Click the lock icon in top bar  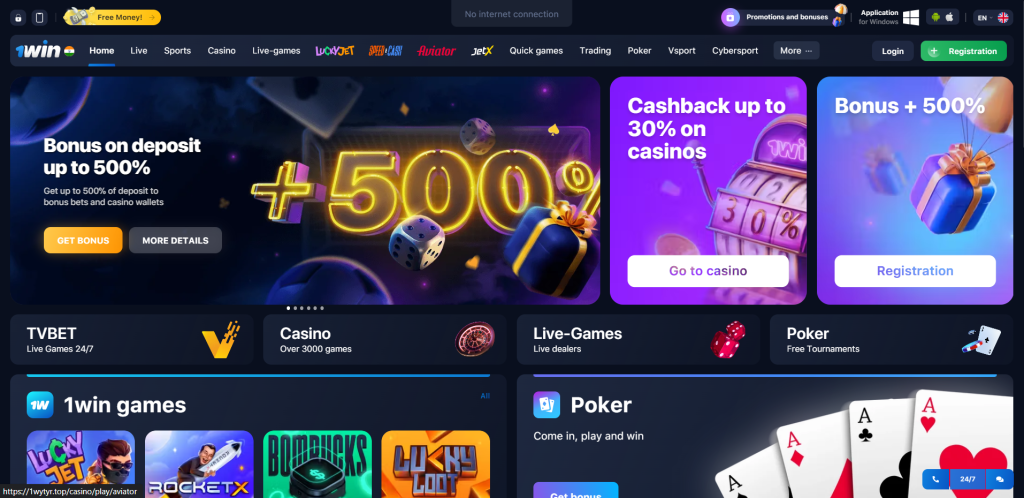coord(18,18)
